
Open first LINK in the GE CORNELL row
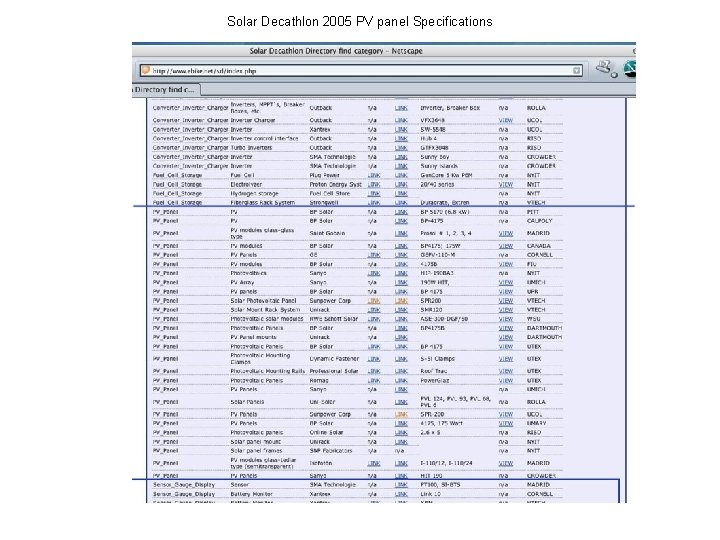(x=374, y=255)
